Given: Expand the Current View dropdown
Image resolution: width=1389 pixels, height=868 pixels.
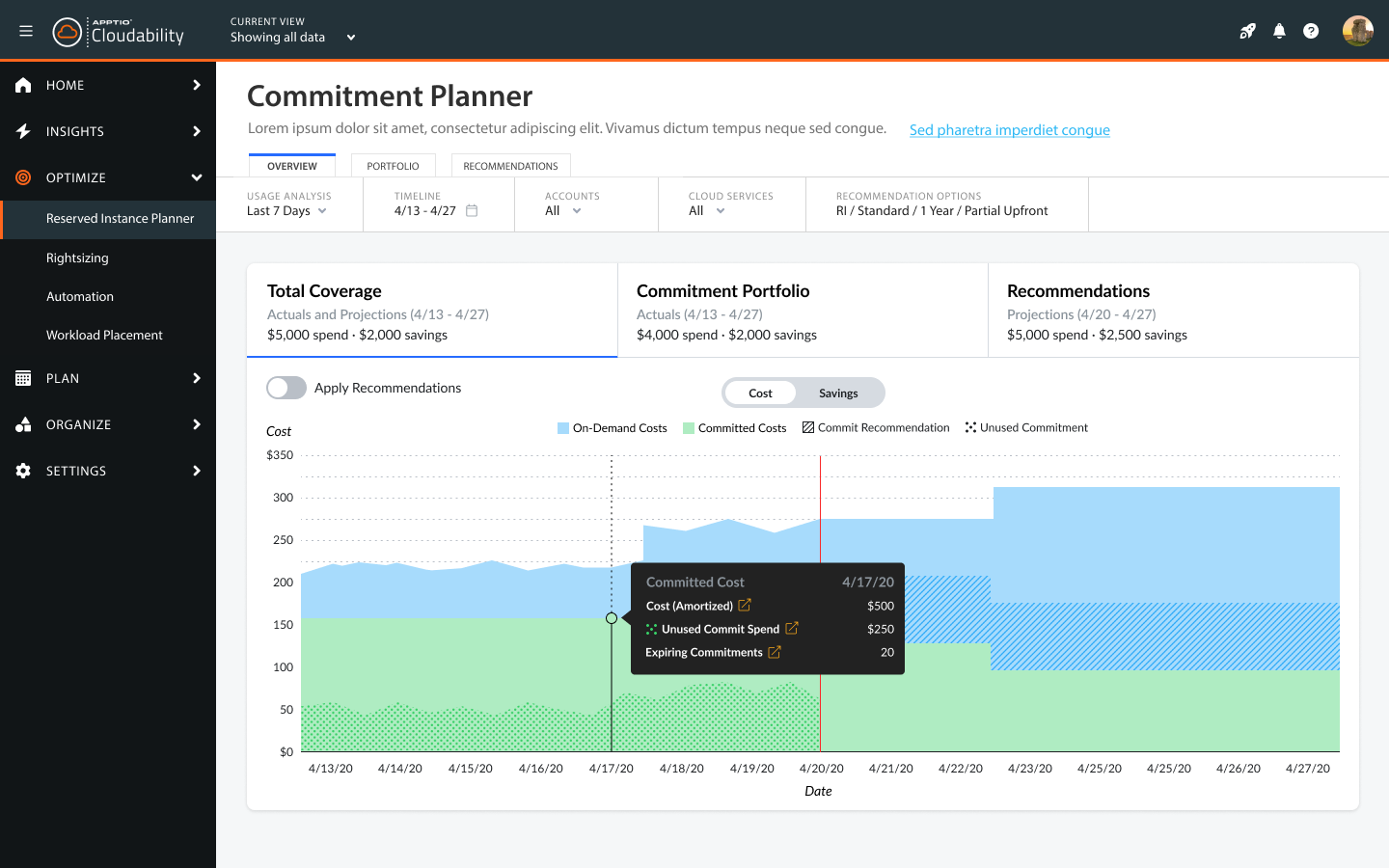Looking at the screenshot, I should pyautogui.click(x=351, y=38).
